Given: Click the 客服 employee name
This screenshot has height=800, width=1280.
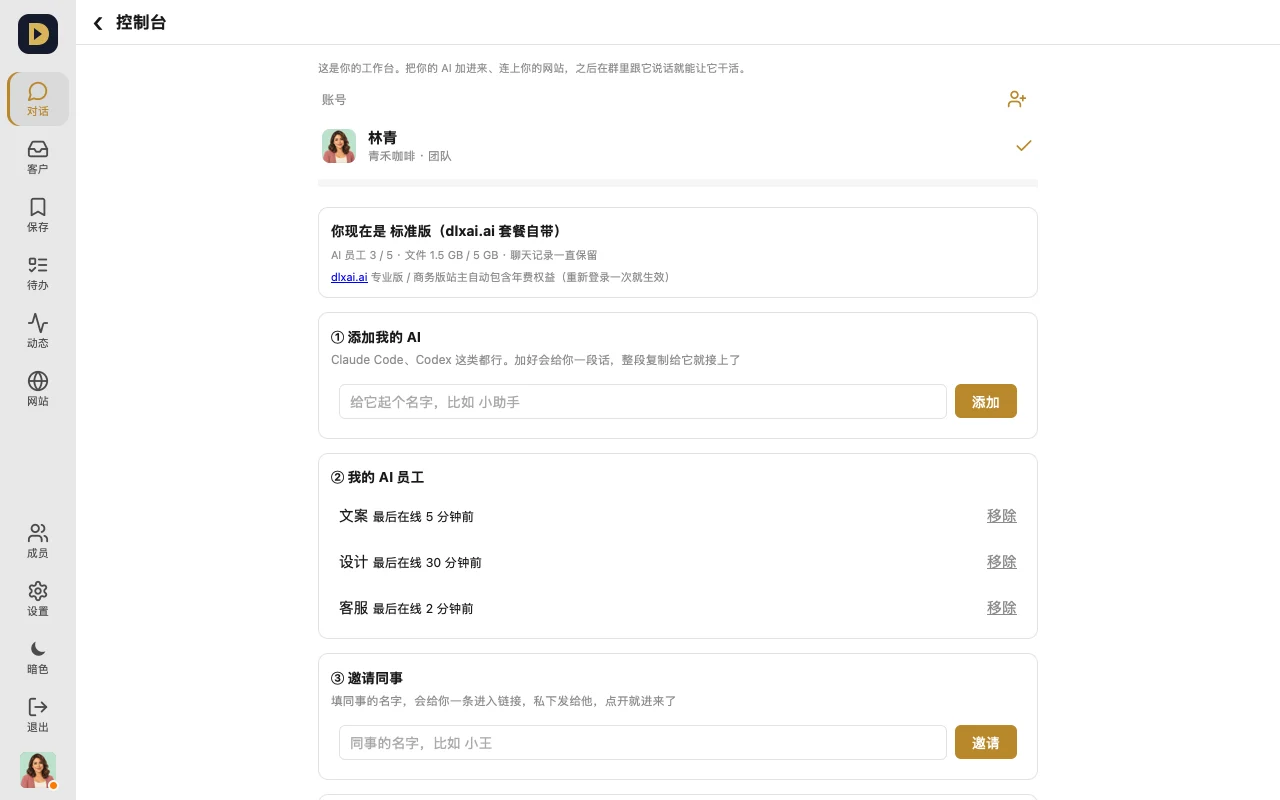Looking at the screenshot, I should click(x=354, y=608).
